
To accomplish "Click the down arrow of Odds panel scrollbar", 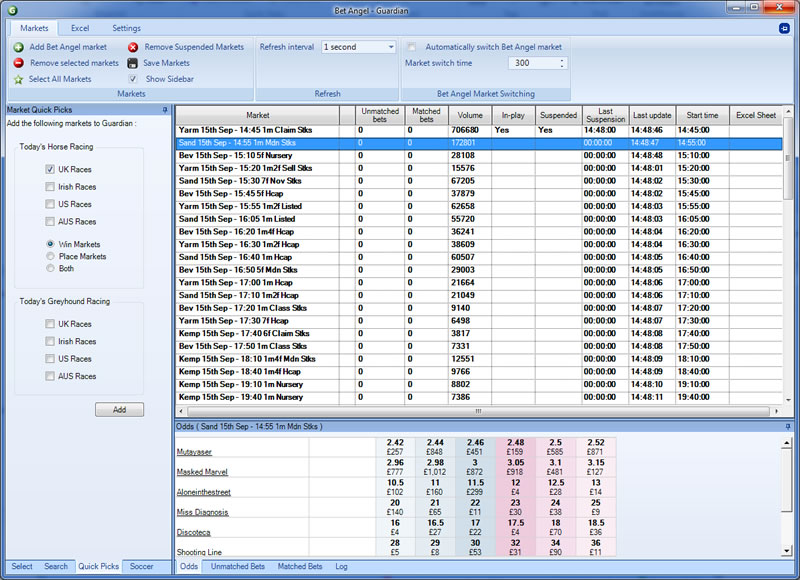I will [x=787, y=551].
